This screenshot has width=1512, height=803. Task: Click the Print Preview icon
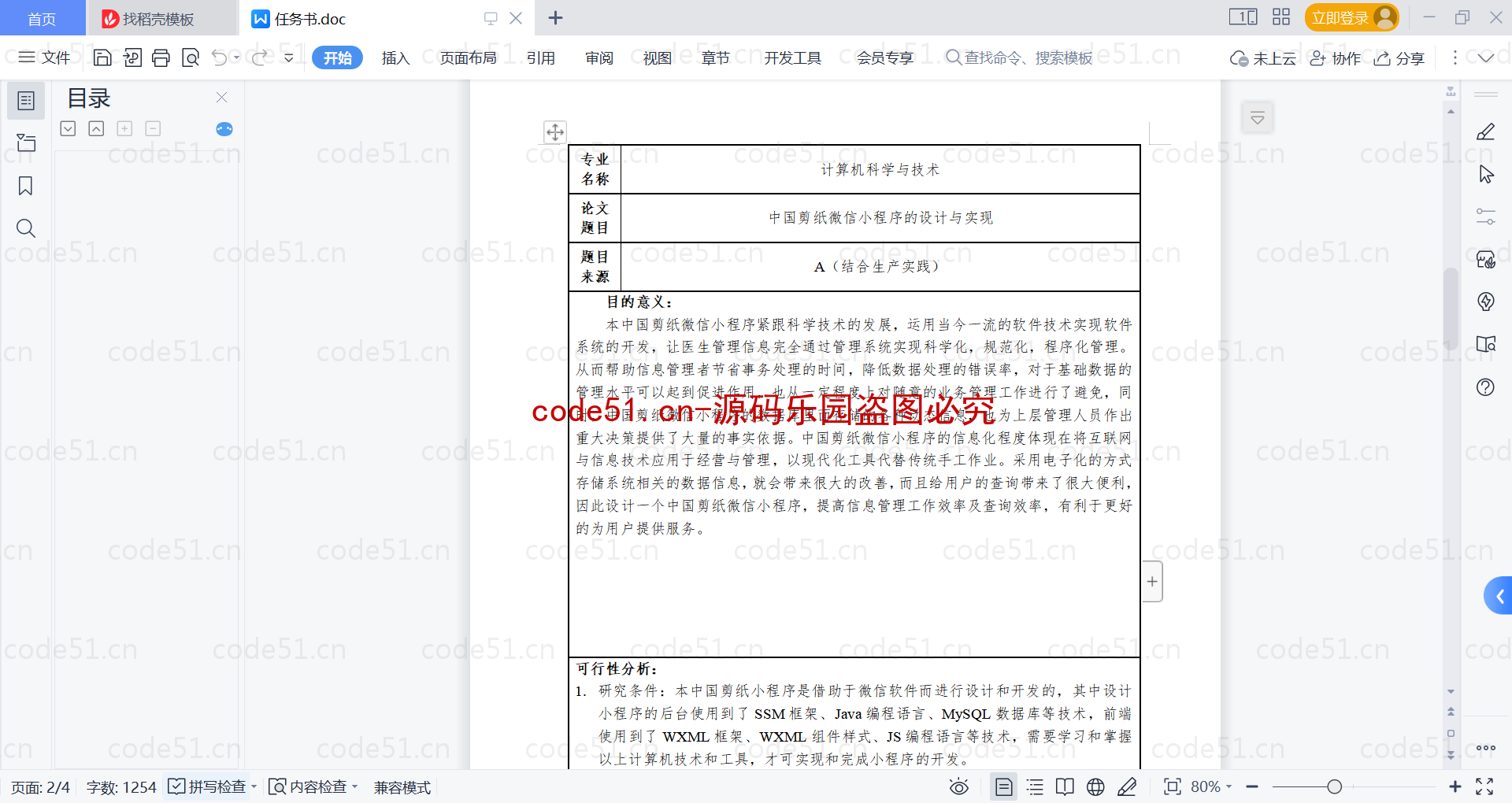click(191, 57)
